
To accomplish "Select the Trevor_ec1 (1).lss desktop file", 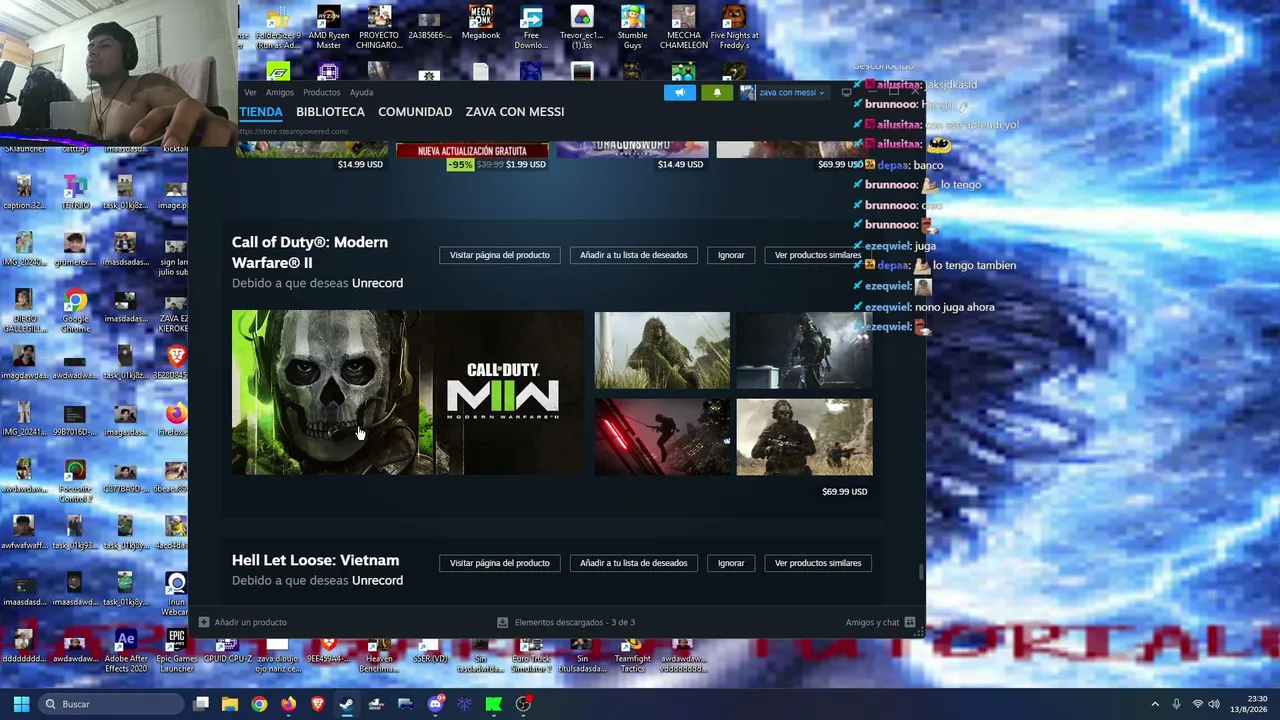I will coord(581,28).
